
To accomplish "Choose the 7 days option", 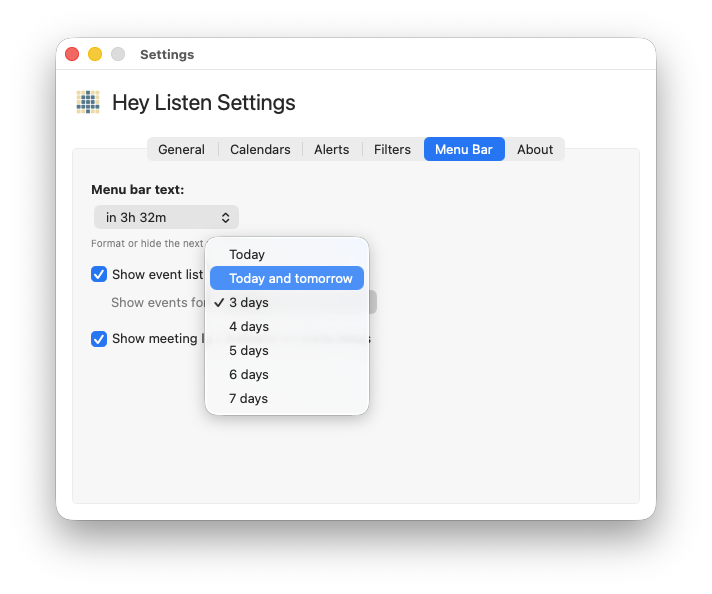I will tap(287, 399).
